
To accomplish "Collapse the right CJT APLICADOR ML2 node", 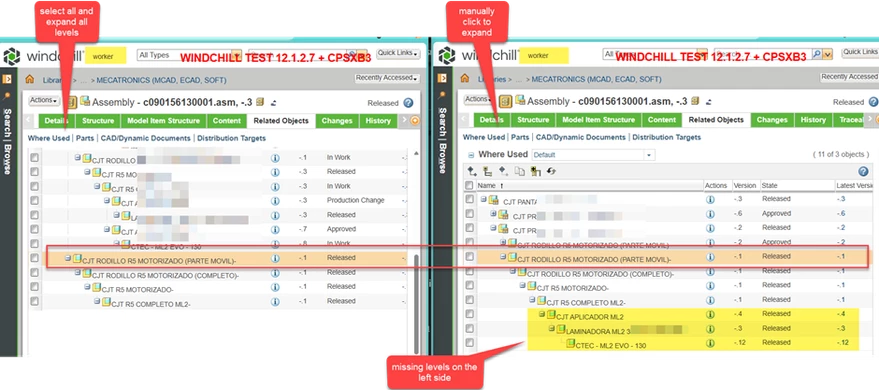I will (x=542, y=314).
